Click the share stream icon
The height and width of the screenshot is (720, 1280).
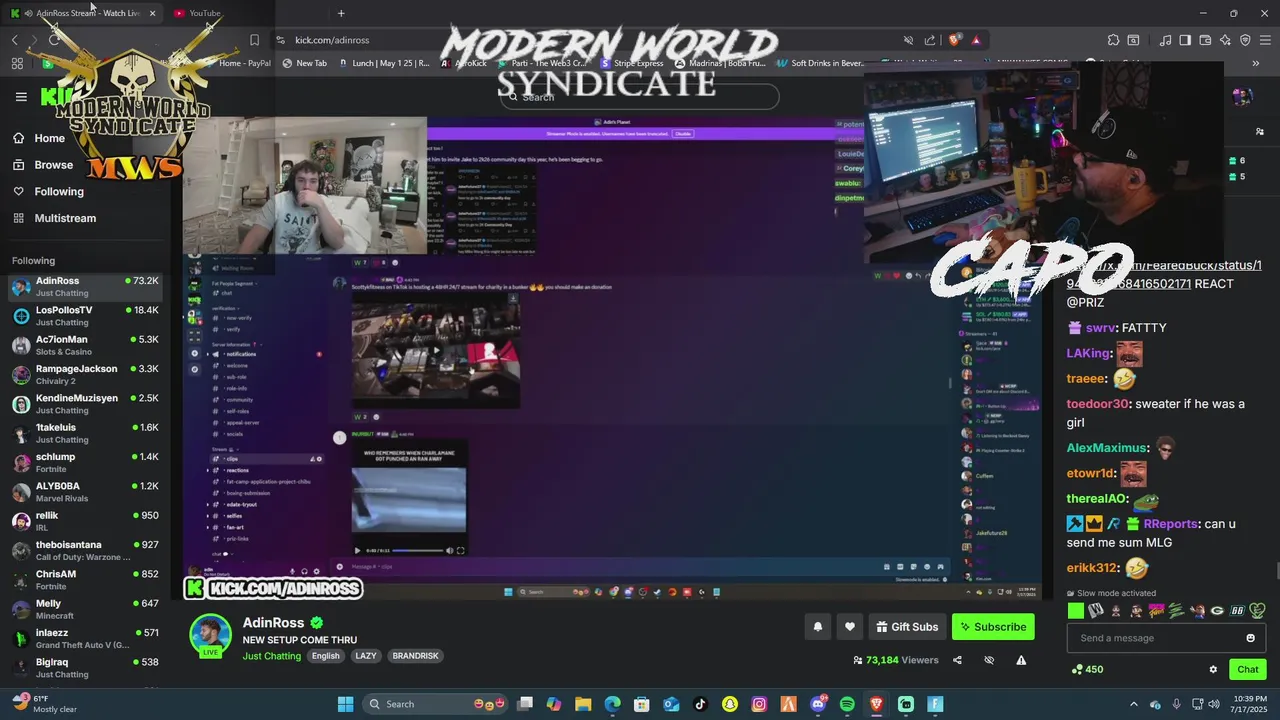[957, 660]
